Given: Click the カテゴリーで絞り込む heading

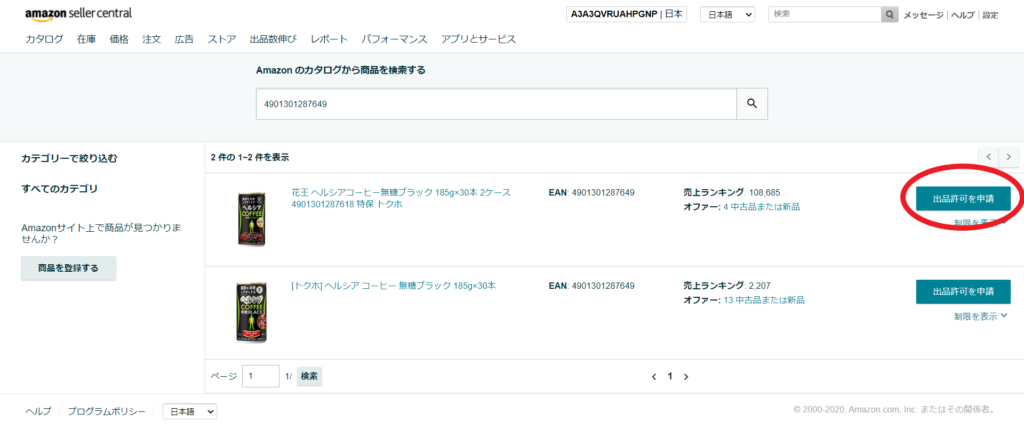Looking at the screenshot, I should [x=69, y=158].
